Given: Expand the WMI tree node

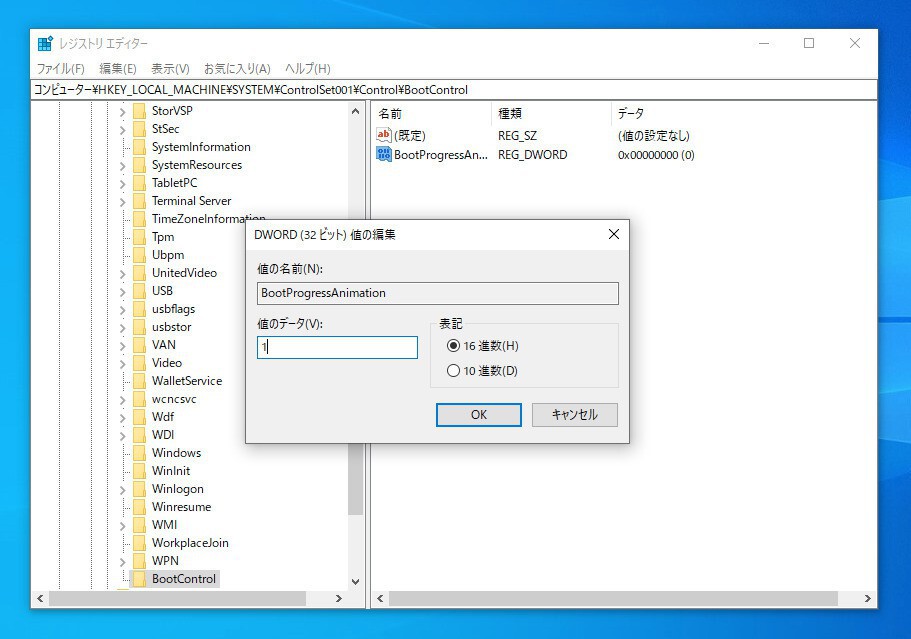Looking at the screenshot, I should tap(122, 526).
